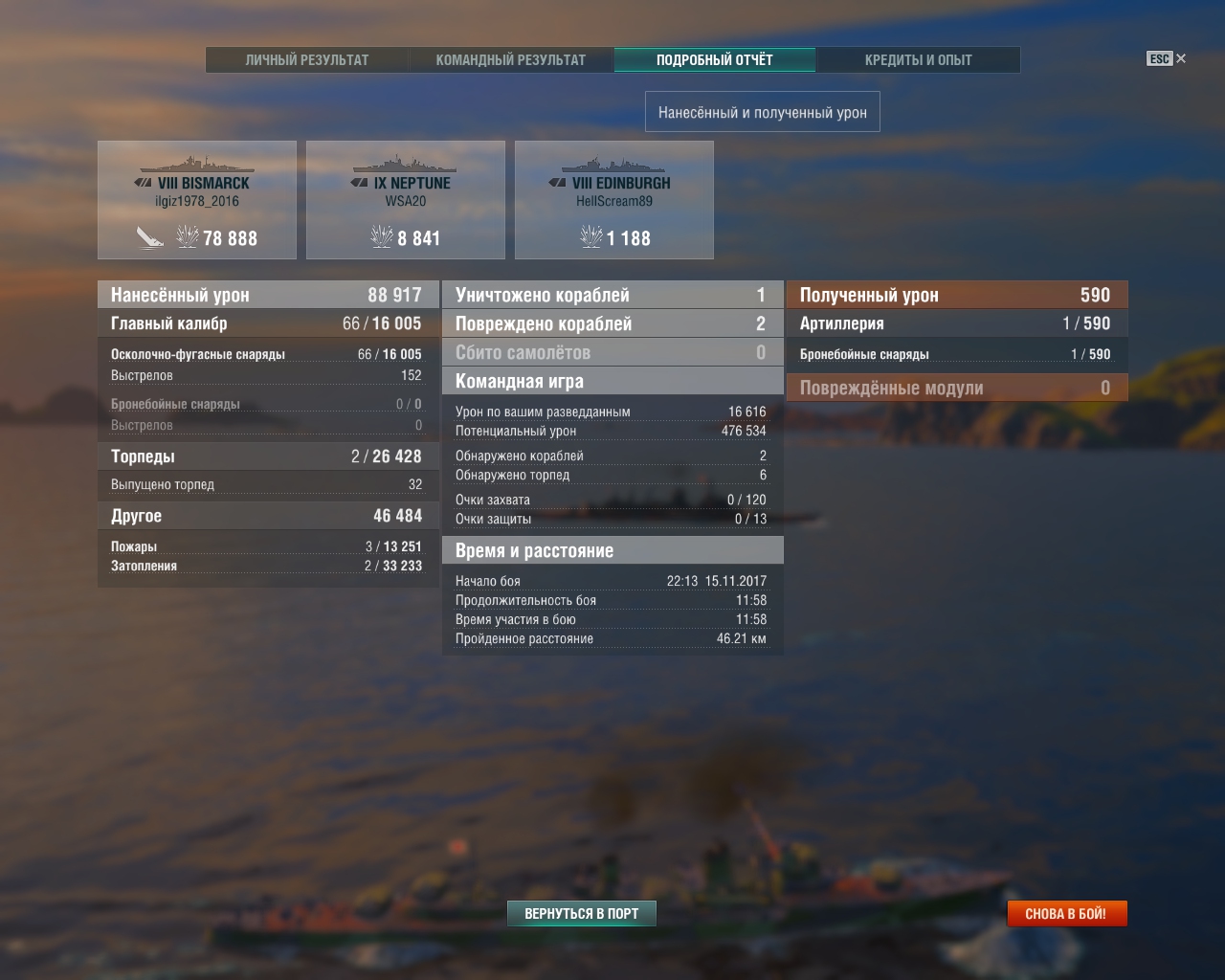
Task: Click player name HellScream89
Action: (x=614, y=201)
